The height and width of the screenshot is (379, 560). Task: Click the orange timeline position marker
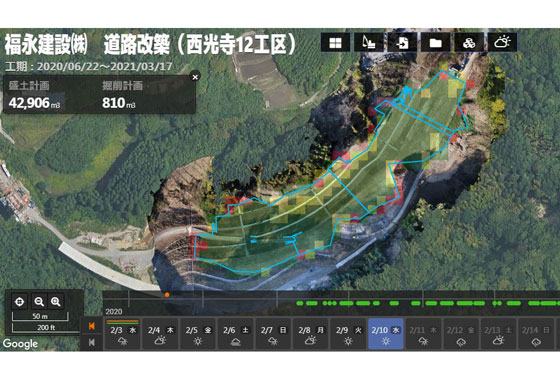pyautogui.click(x=167, y=295)
